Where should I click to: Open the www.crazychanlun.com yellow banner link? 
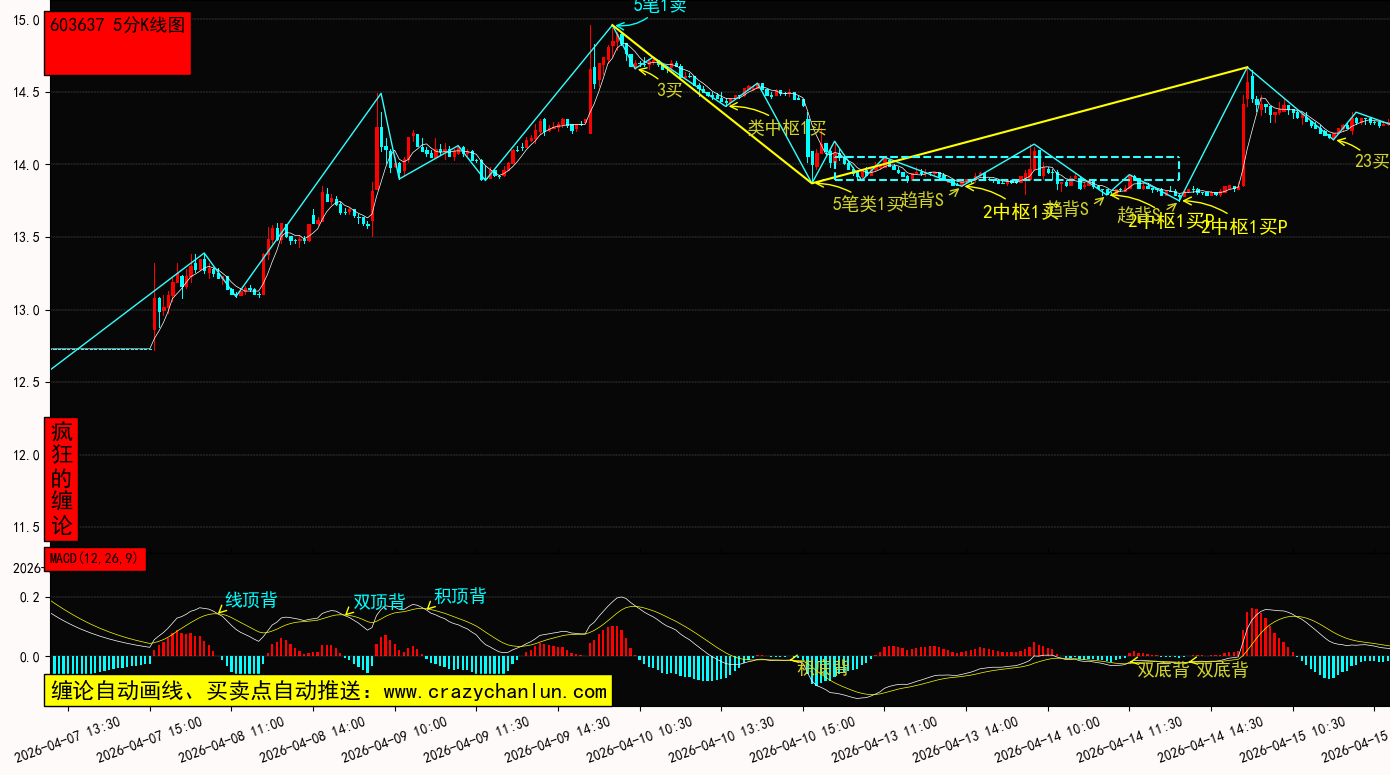coord(327,691)
